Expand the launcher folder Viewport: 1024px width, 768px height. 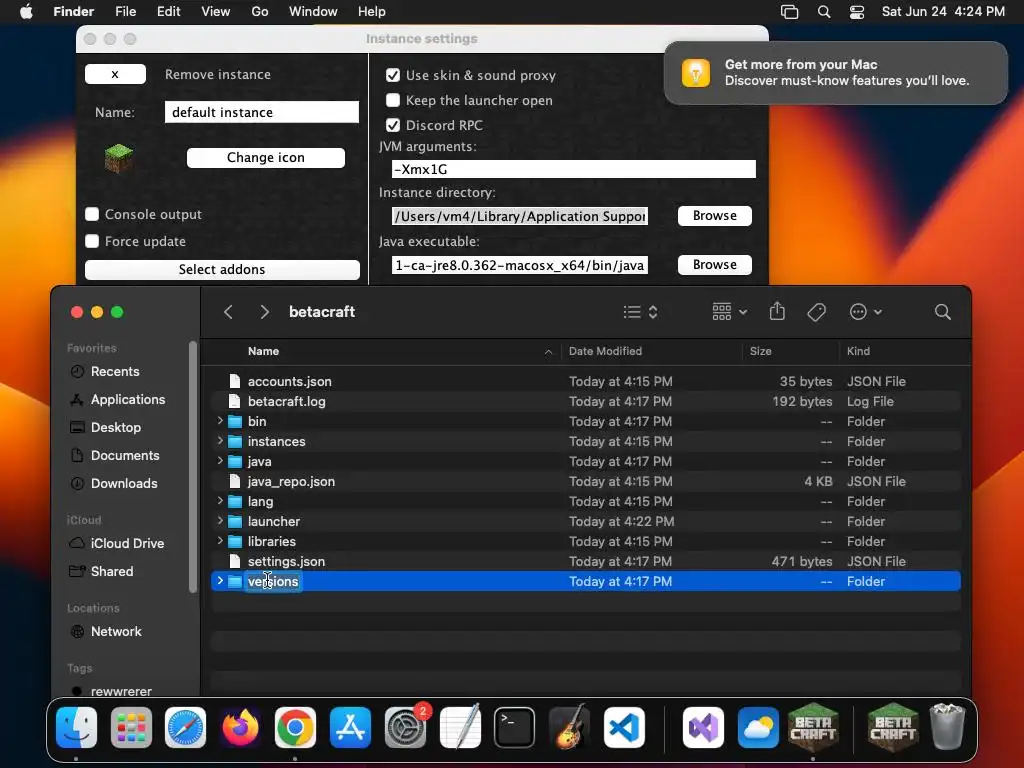pyautogui.click(x=220, y=521)
